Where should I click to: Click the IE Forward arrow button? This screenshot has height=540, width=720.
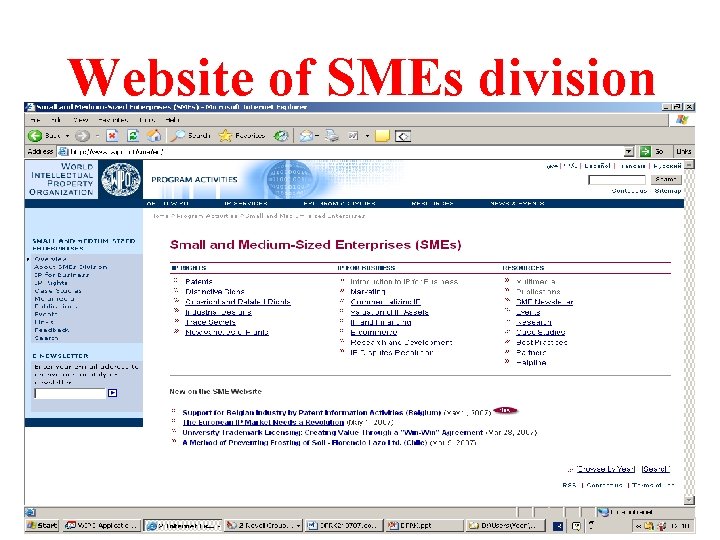(82, 135)
